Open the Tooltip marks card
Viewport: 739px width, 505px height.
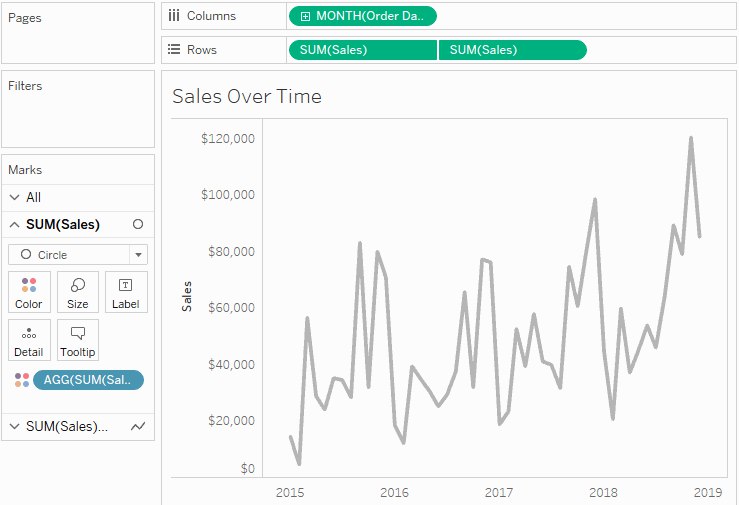click(78, 340)
